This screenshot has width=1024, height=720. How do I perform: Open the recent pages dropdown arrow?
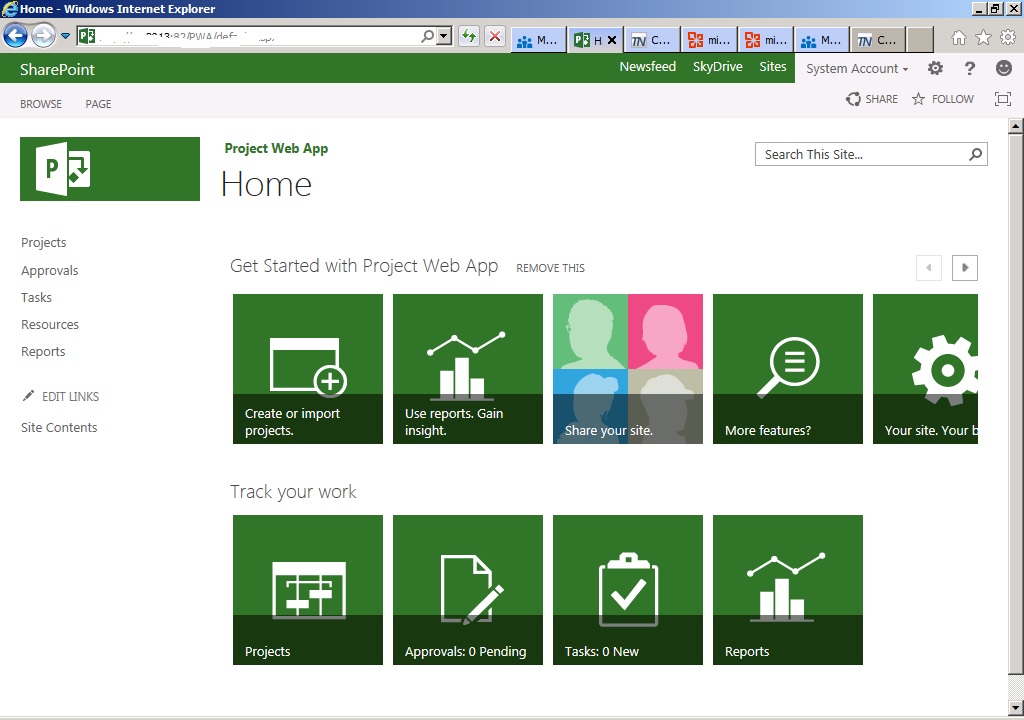(x=65, y=36)
